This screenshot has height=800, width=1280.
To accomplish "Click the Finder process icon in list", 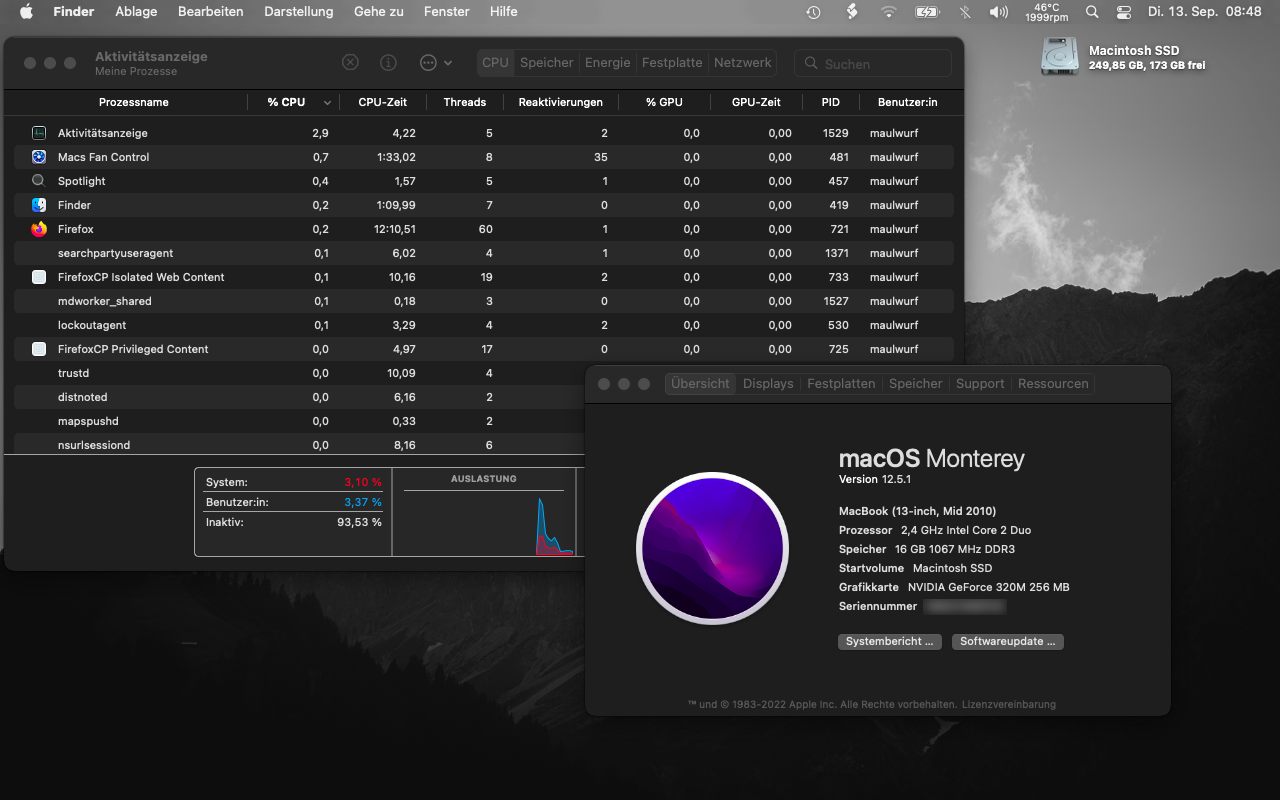I will pos(39,205).
